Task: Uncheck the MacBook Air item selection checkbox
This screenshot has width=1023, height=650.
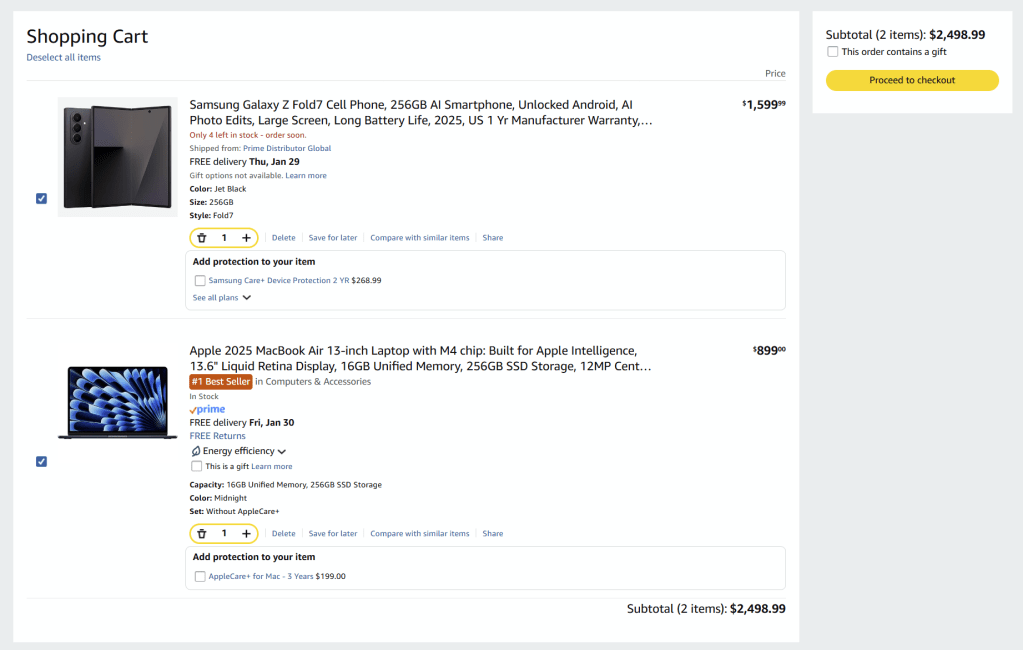Action: pyautogui.click(x=41, y=461)
